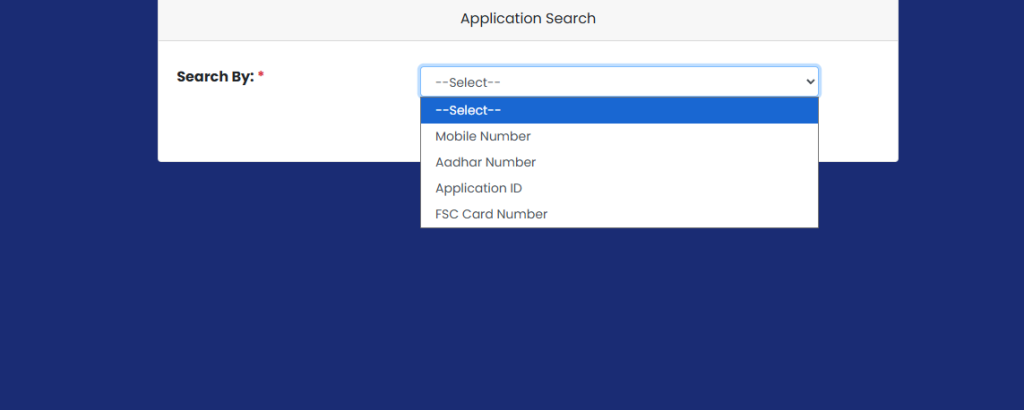The width and height of the screenshot is (1024, 410).
Task: Select Mobile Number from the list
Action: pyautogui.click(x=483, y=136)
